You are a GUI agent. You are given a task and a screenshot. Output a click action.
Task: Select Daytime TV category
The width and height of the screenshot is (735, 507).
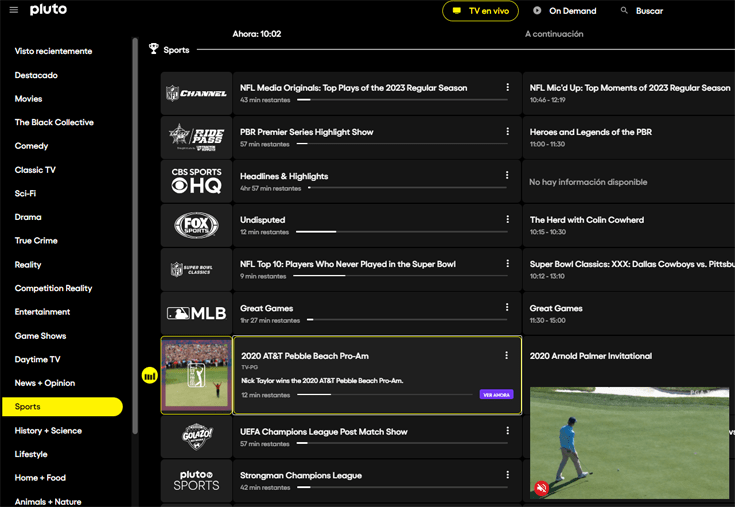(38, 359)
